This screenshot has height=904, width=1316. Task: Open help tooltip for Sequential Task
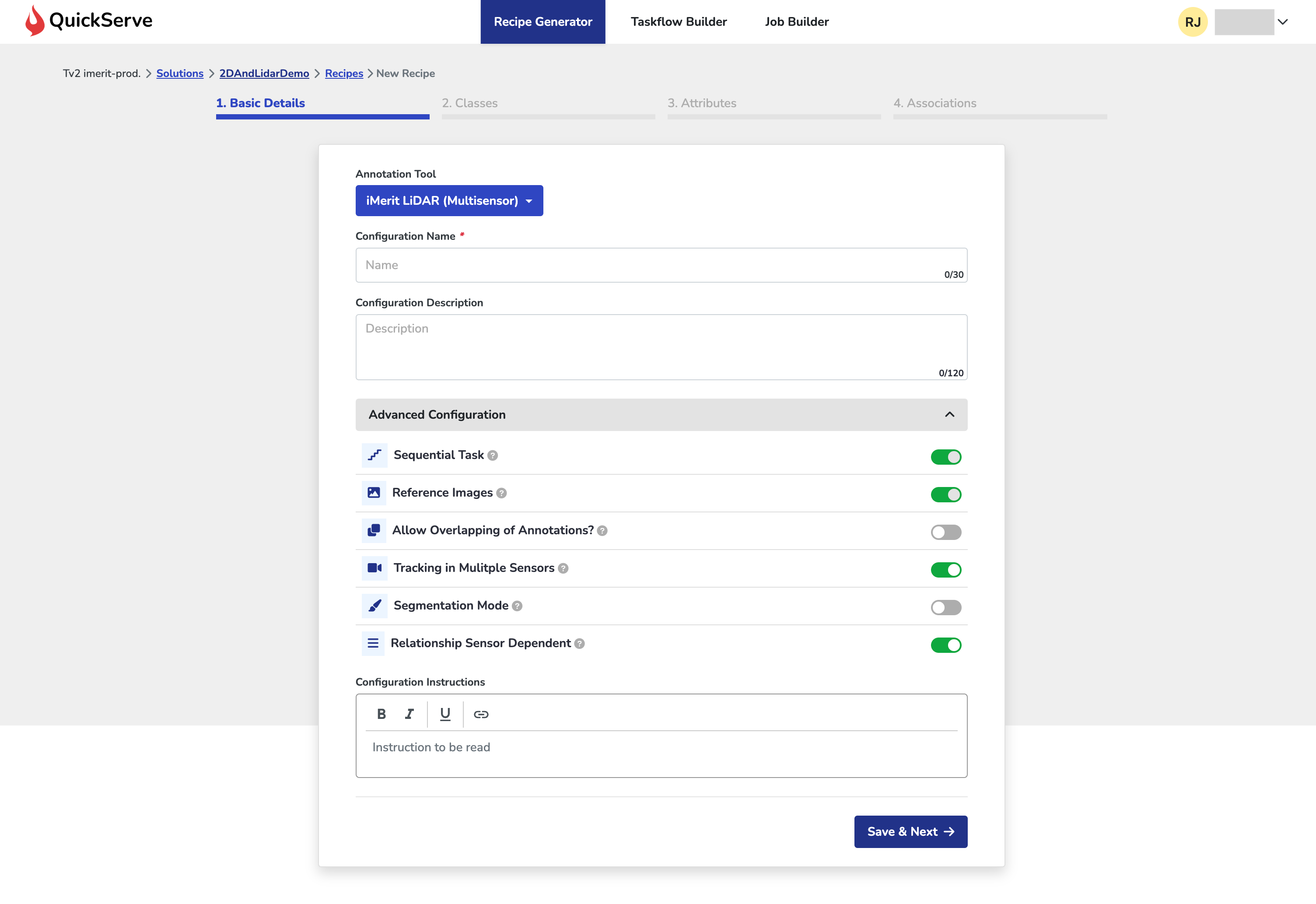[x=493, y=456]
